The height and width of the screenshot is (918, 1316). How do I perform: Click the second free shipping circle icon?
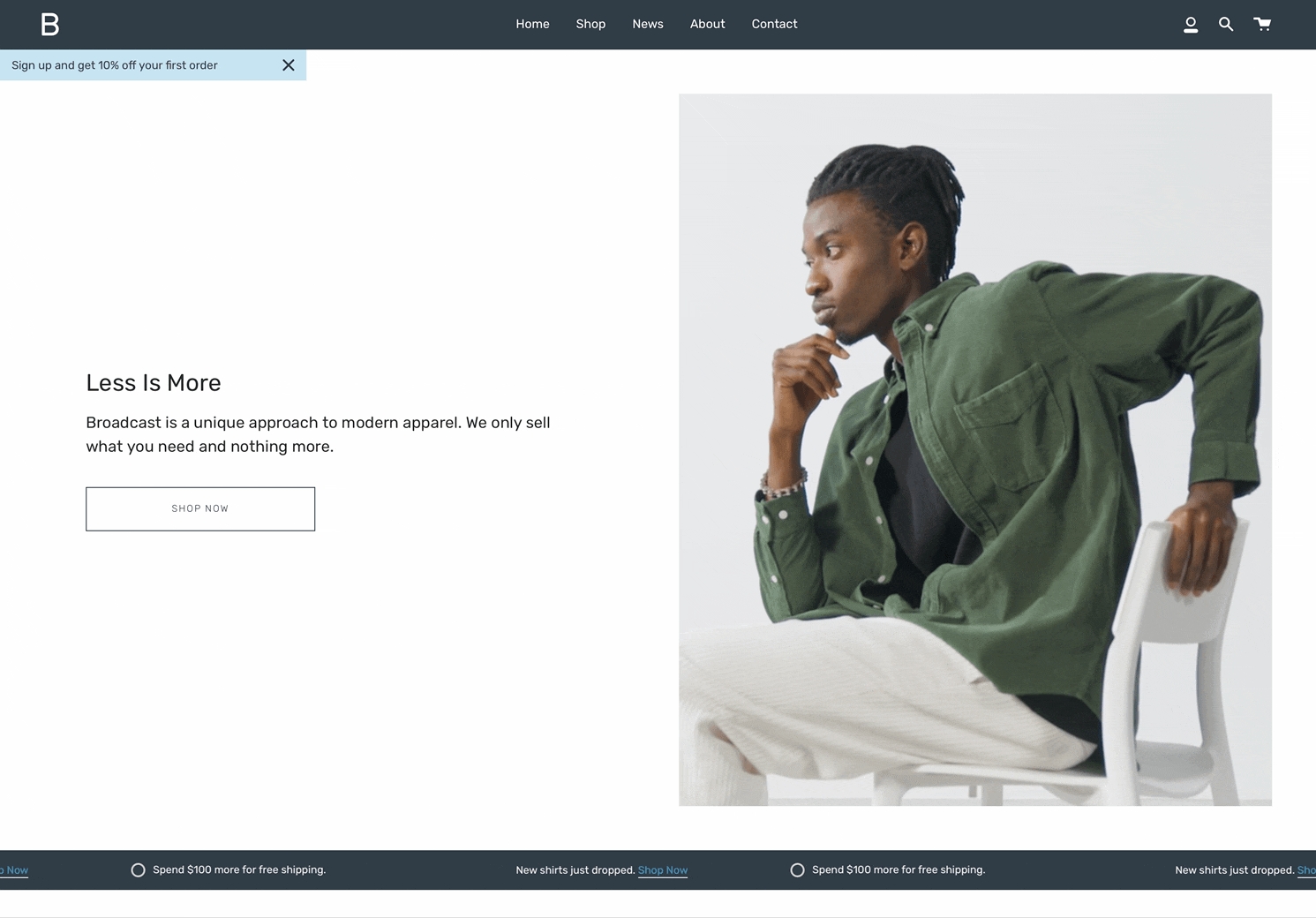[797, 870]
